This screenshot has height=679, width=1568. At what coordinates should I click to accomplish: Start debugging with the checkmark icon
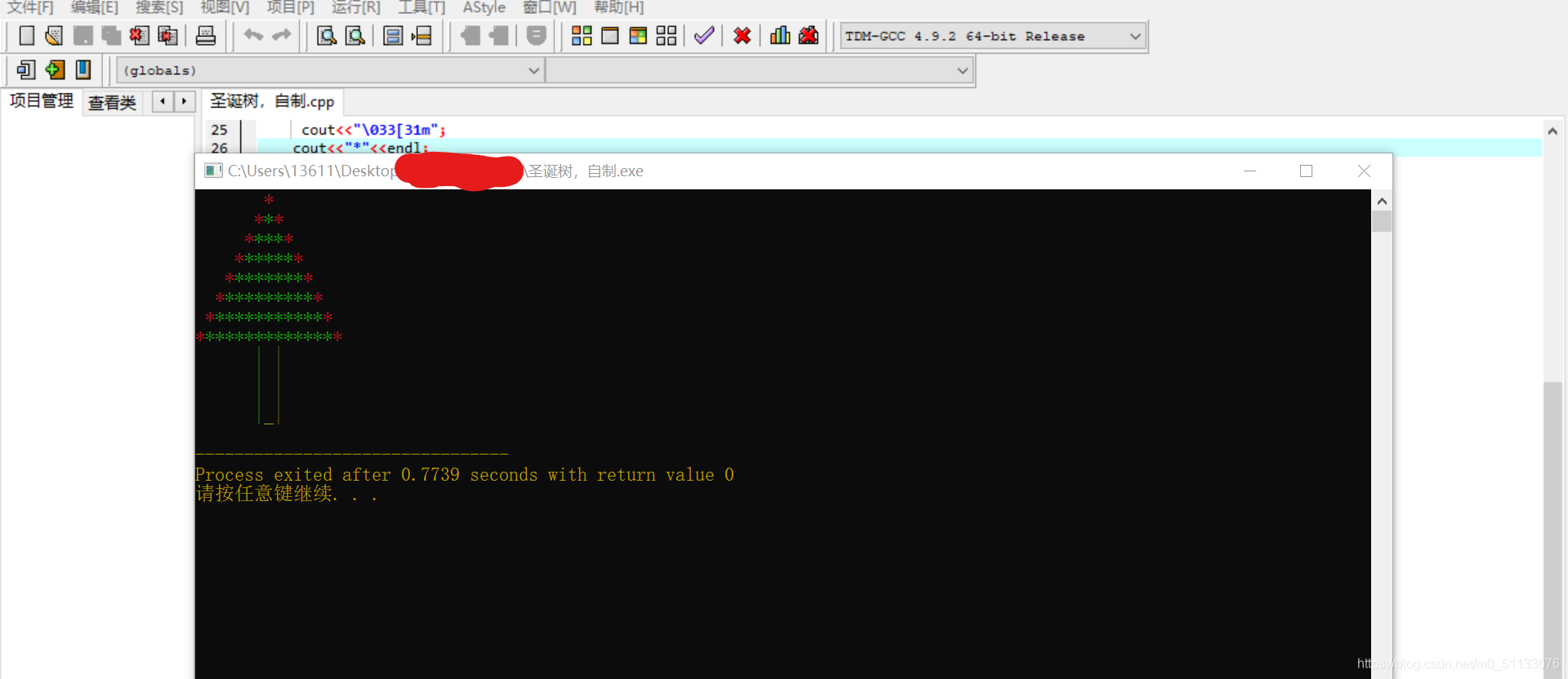[x=704, y=36]
